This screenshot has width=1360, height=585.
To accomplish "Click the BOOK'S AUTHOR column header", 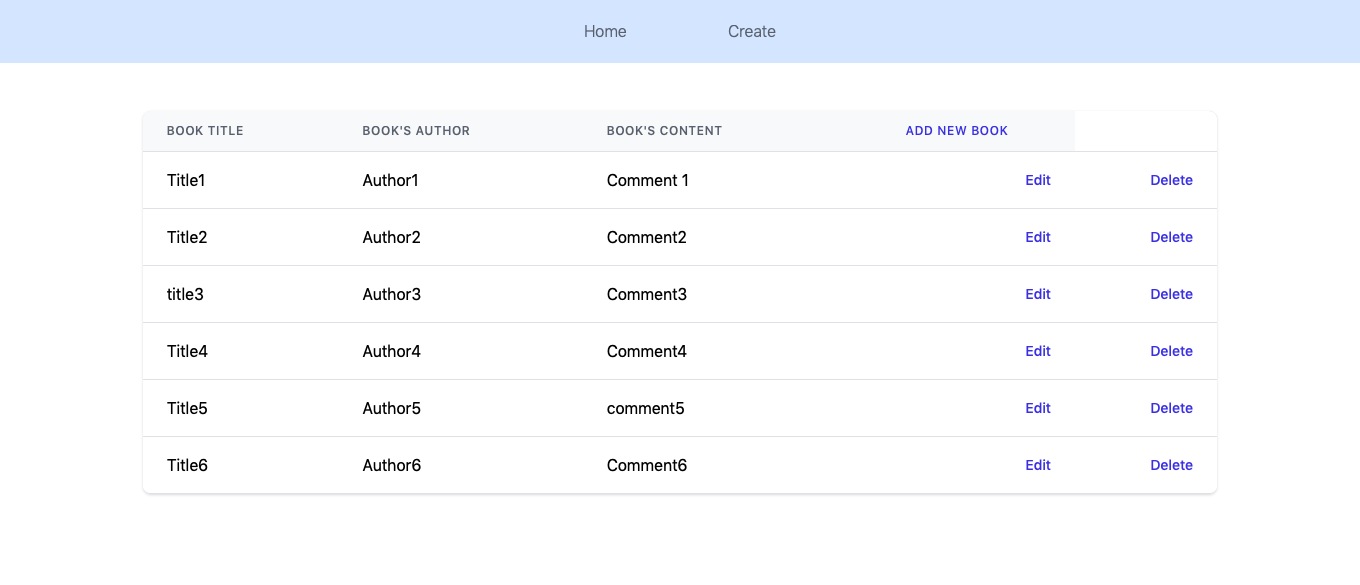I will click(x=416, y=130).
